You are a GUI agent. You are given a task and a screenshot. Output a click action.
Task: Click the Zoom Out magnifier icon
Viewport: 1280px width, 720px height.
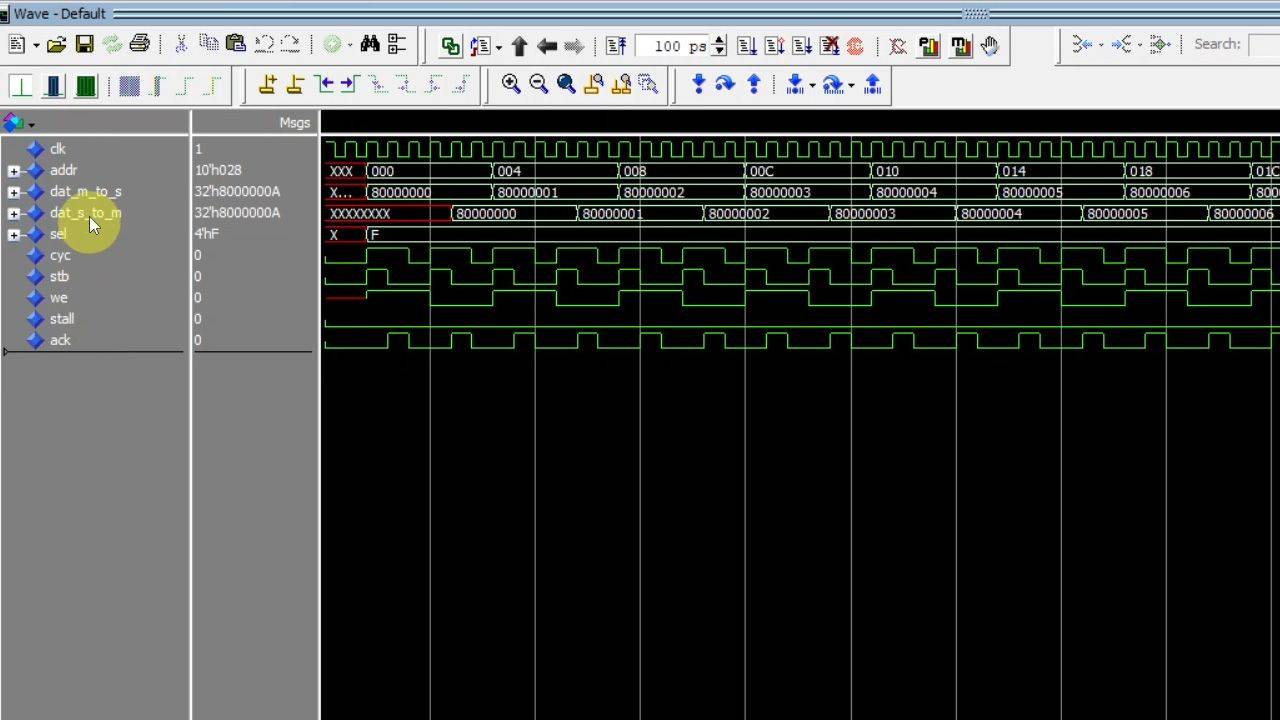tap(539, 84)
